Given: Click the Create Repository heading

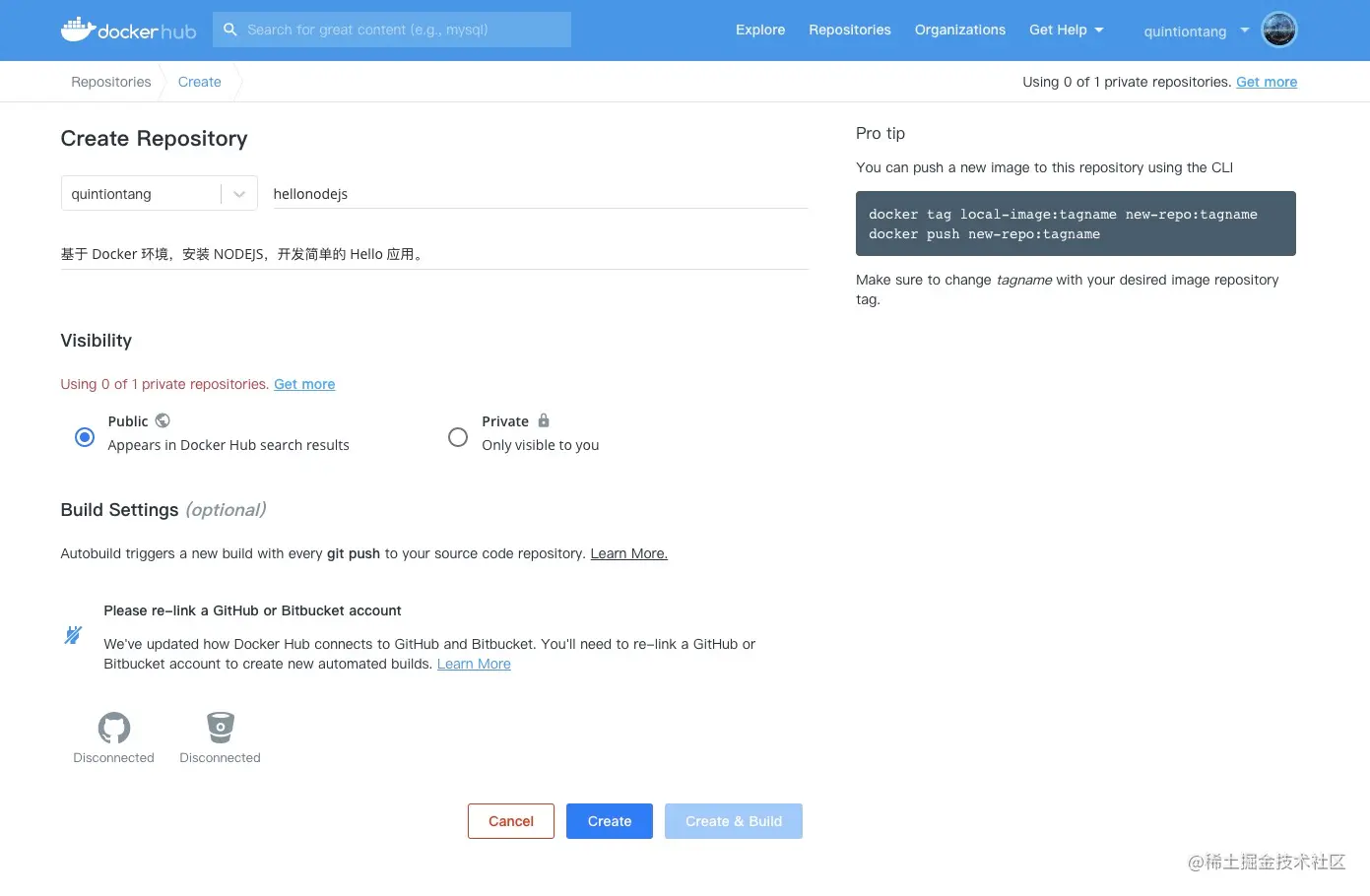Looking at the screenshot, I should coord(155,139).
